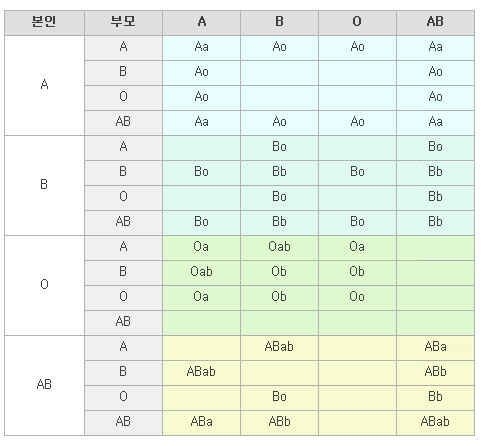Click the ABa cell in the AB column
The height and width of the screenshot is (446, 481).
coord(435,348)
